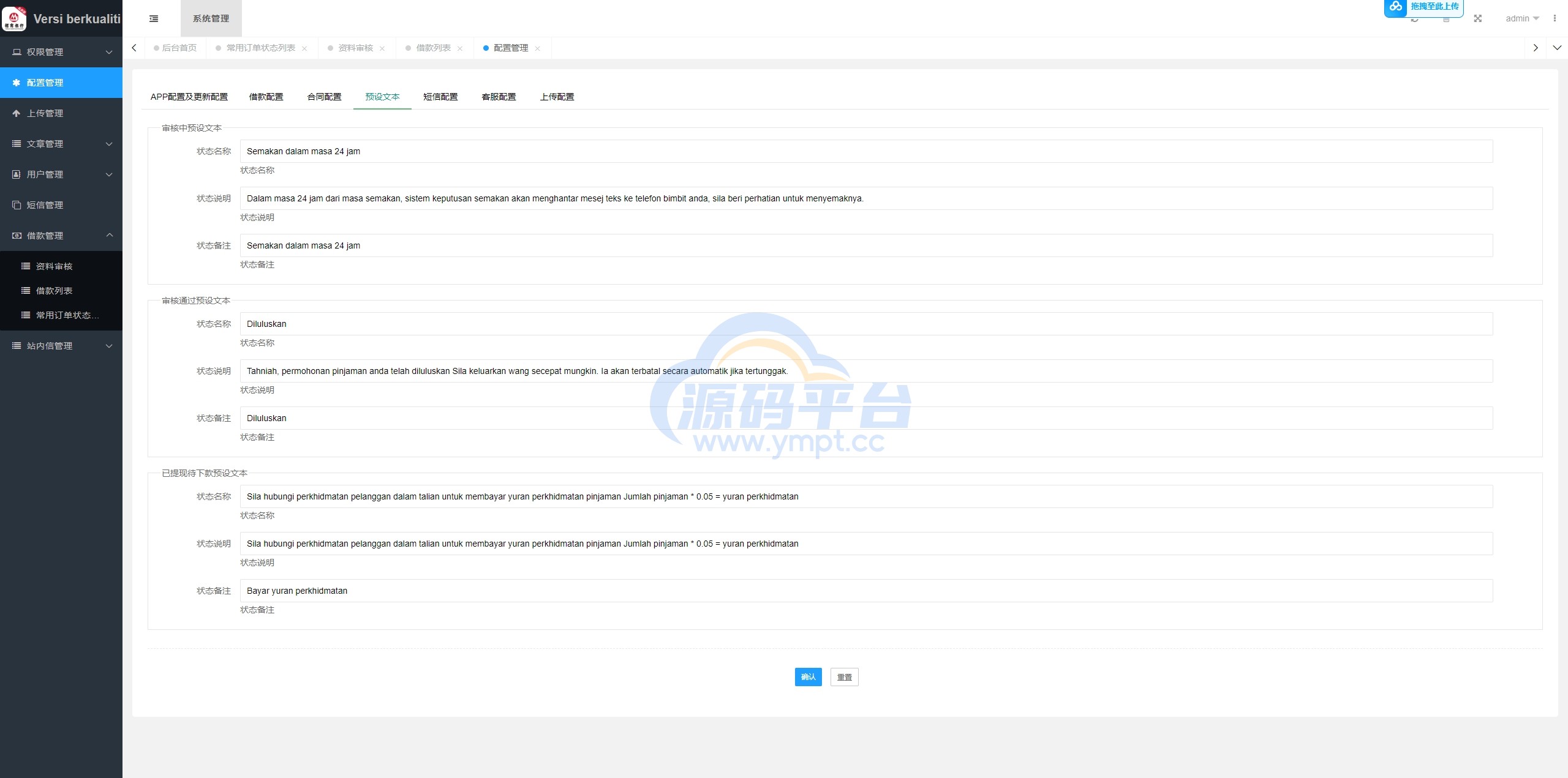
Task: Click the 重置 reset button
Action: pyautogui.click(x=845, y=677)
